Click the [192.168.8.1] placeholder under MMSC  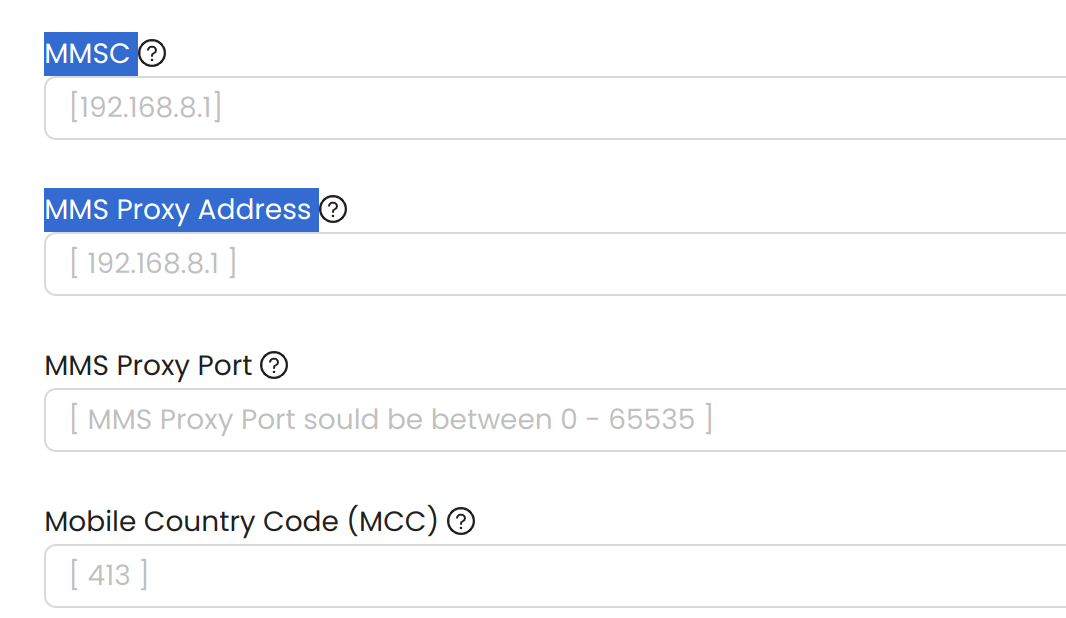coord(145,107)
